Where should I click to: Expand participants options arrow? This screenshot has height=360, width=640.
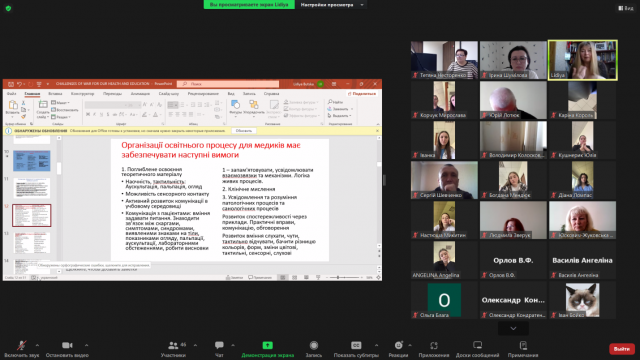coord(195,345)
